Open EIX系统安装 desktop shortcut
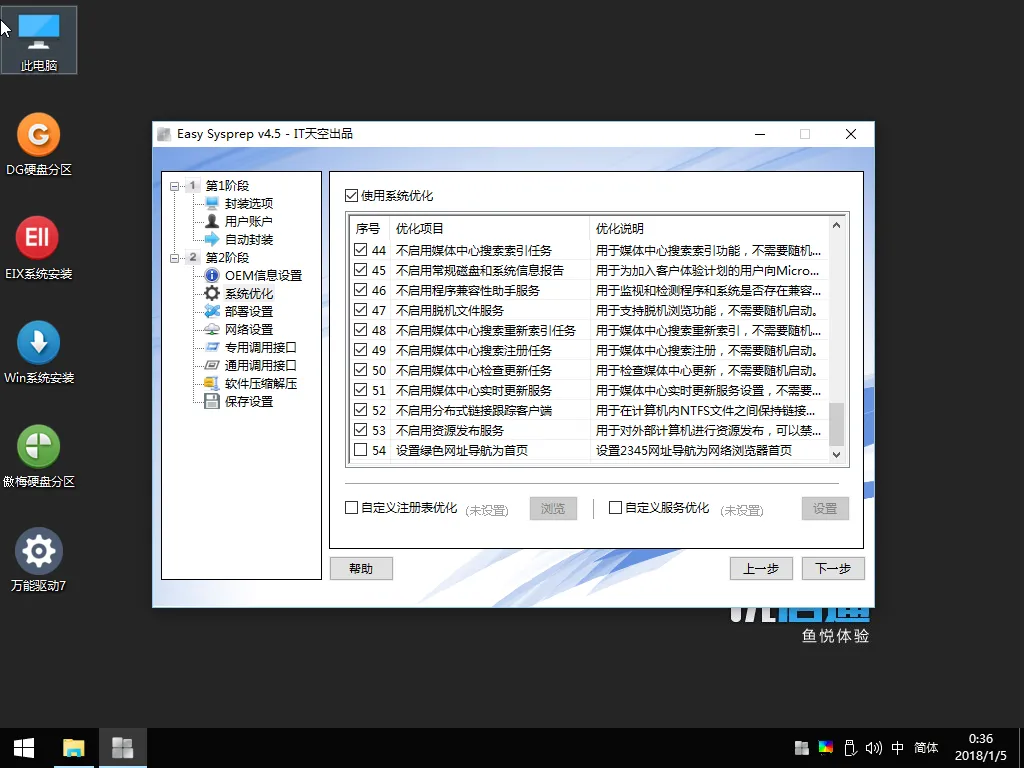The width and height of the screenshot is (1024, 768). pyautogui.click(x=39, y=248)
